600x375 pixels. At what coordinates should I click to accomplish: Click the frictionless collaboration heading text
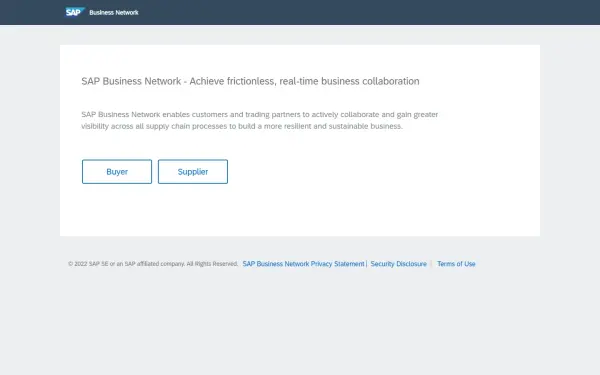point(250,81)
